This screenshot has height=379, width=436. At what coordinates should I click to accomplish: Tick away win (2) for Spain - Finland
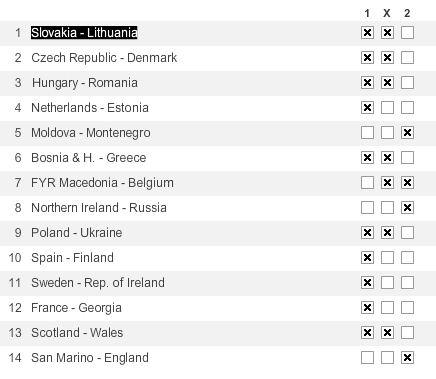[x=407, y=258]
